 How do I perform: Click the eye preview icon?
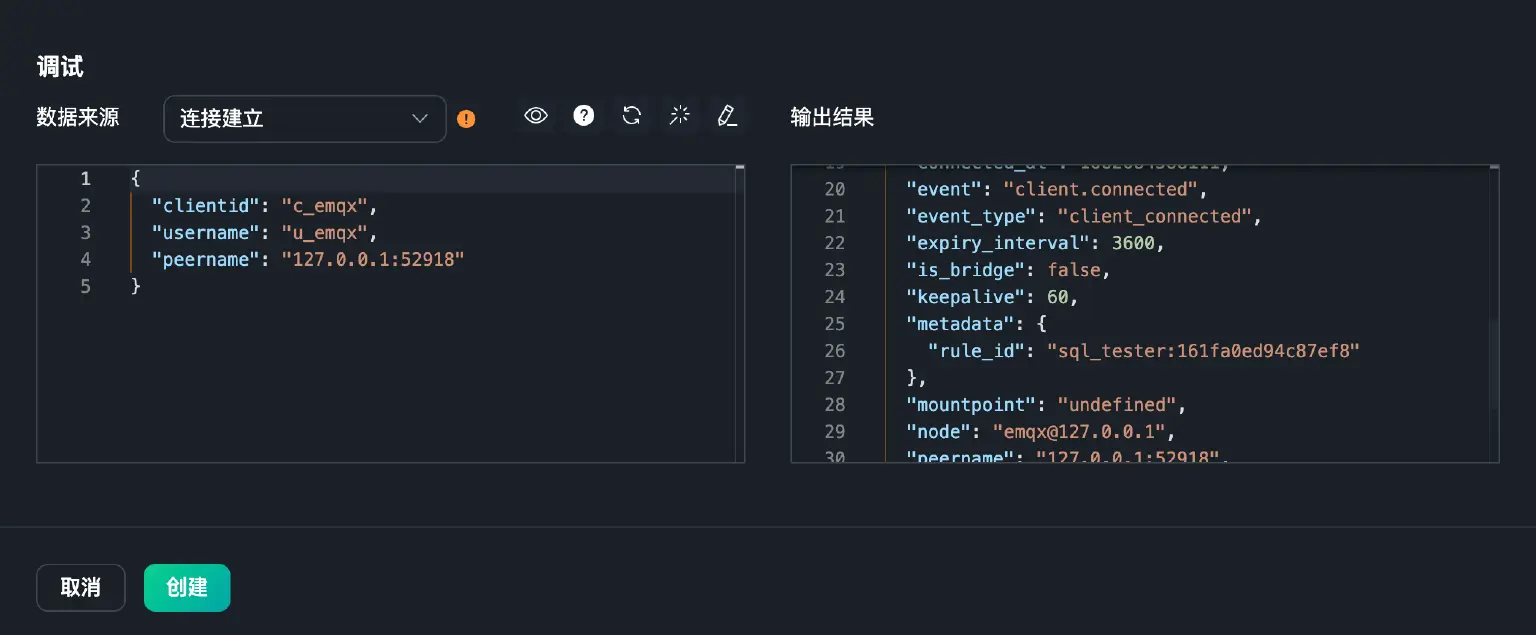[x=536, y=116]
